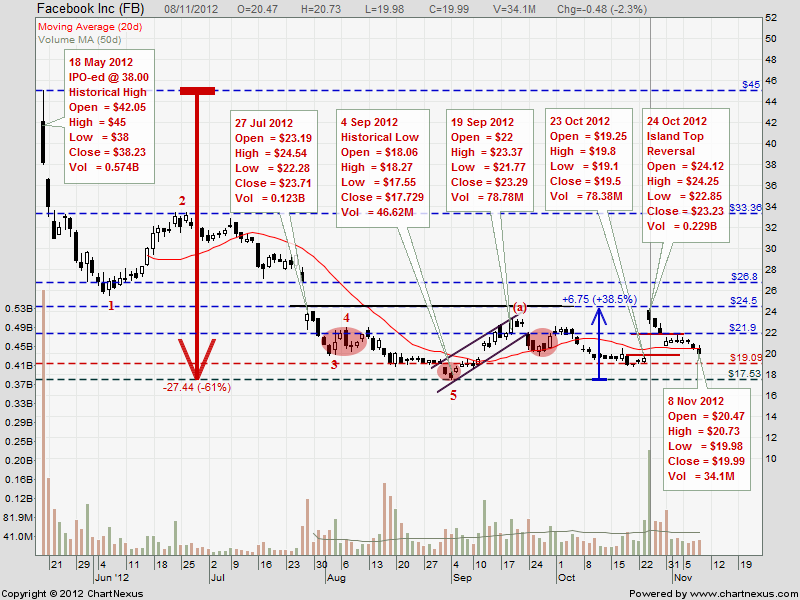
Task: Open the 27 Jul 2012 annotation box
Action: (x=273, y=161)
